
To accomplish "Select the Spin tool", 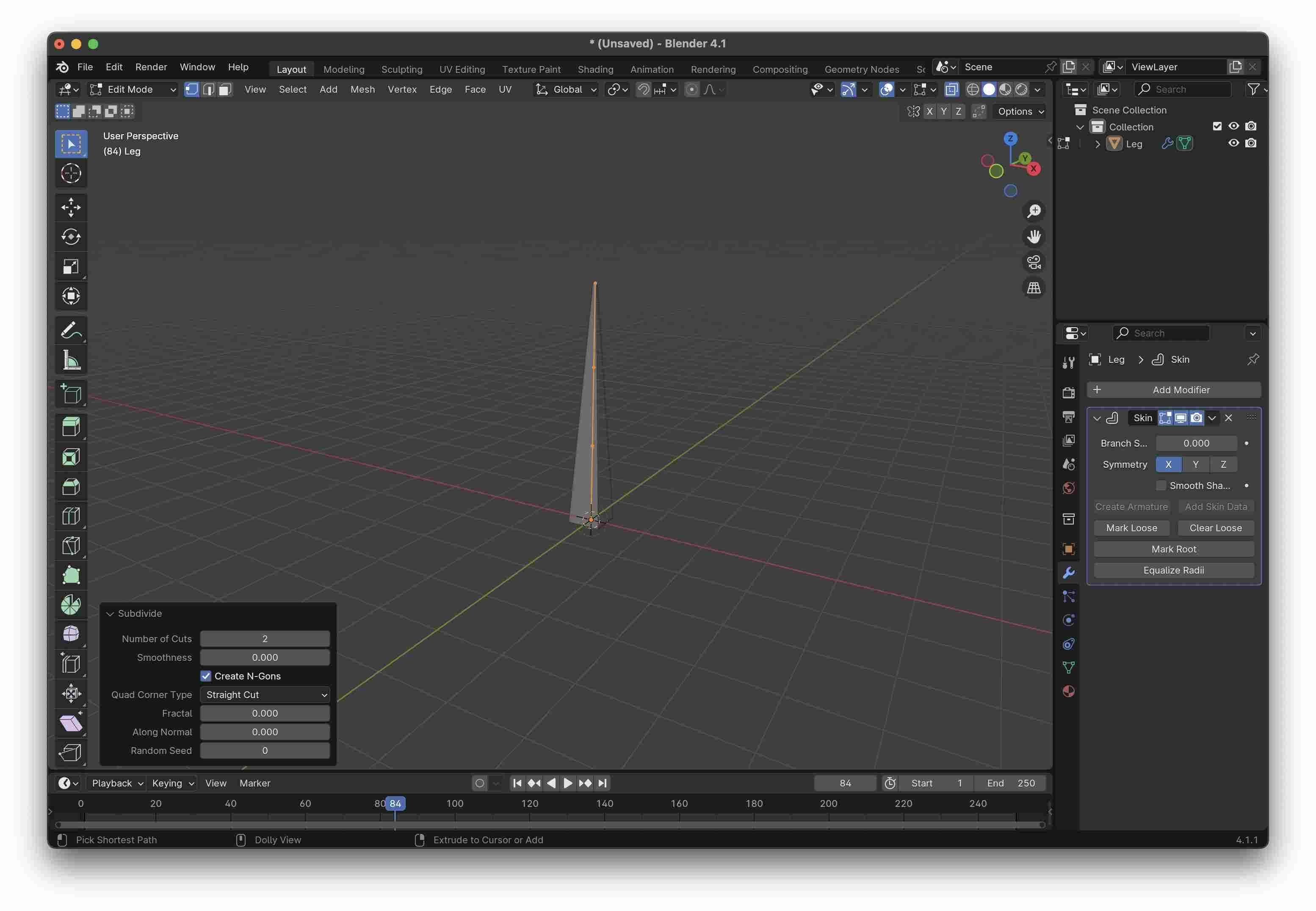I will click(x=71, y=605).
